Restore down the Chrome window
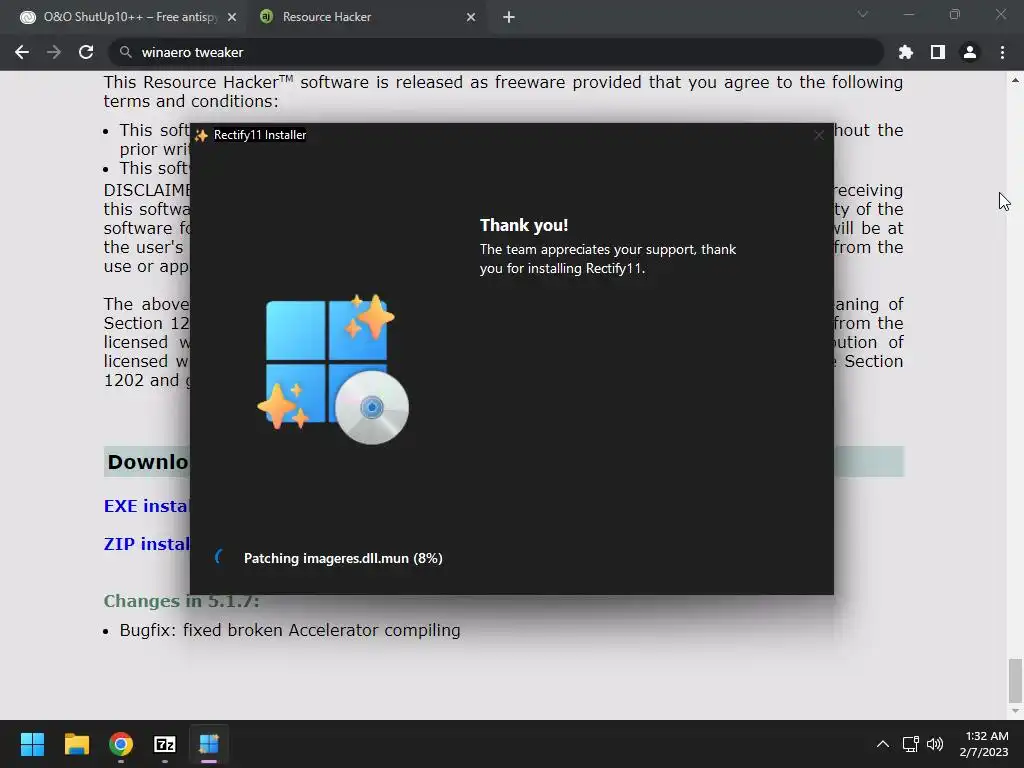The image size is (1024, 768). click(x=955, y=14)
